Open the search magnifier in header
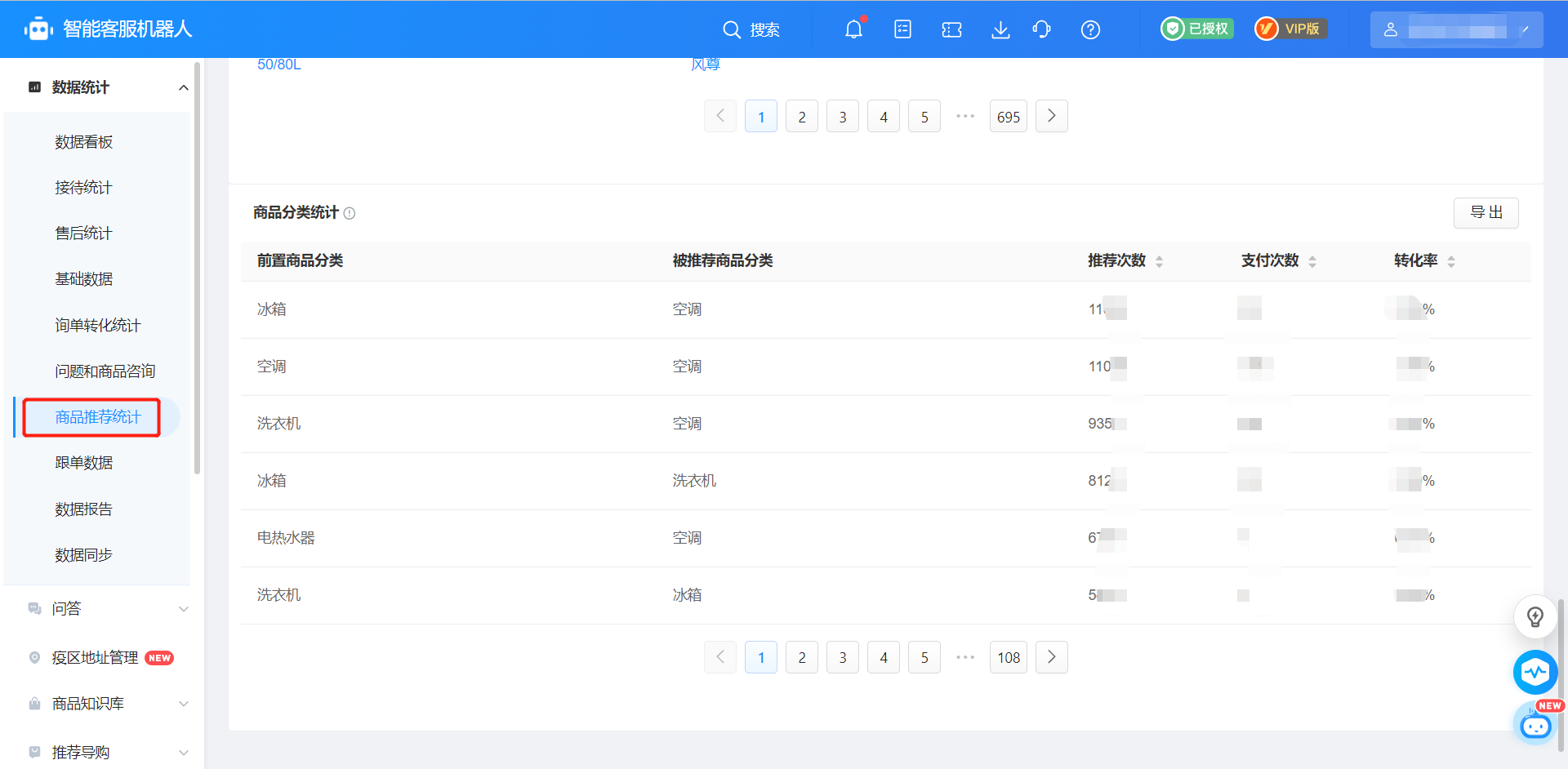This screenshot has width=1568, height=769. click(731, 30)
